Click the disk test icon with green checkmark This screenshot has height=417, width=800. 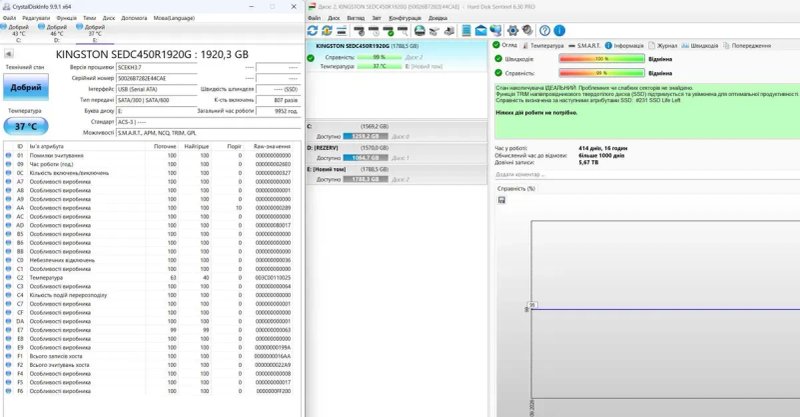pyautogui.click(x=389, y=31)
